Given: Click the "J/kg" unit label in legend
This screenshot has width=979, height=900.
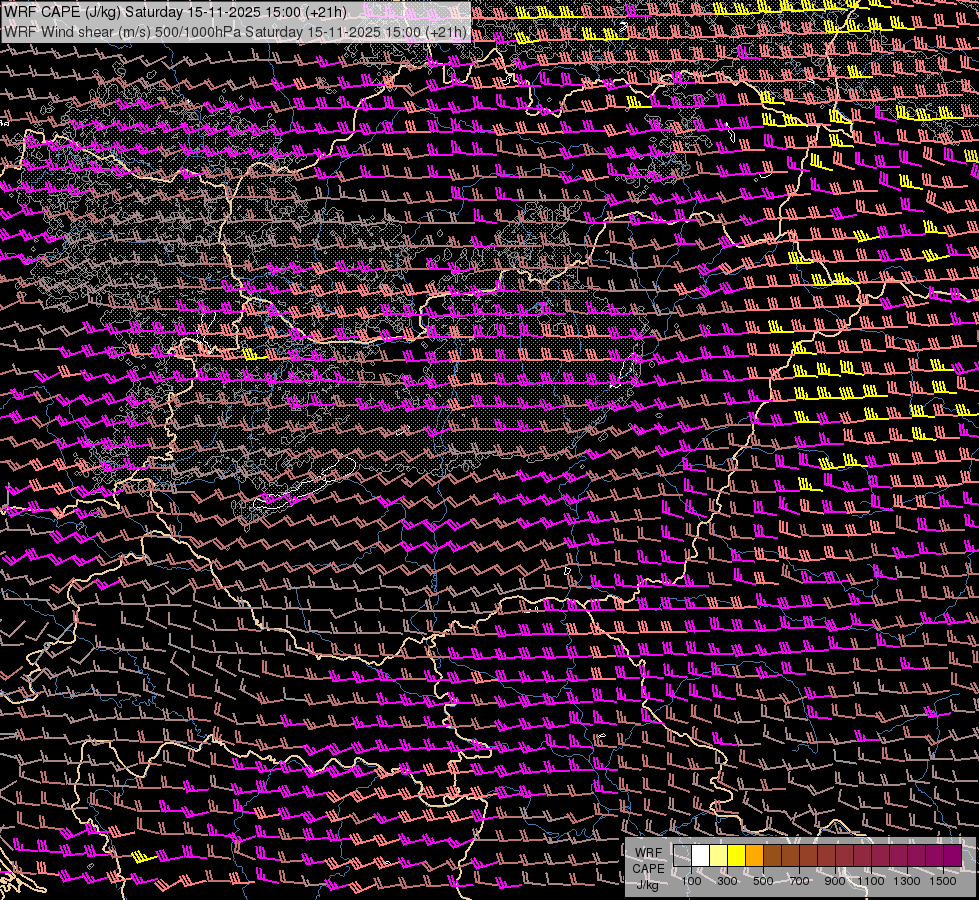Looking at the screenshot, I should 648,884.
